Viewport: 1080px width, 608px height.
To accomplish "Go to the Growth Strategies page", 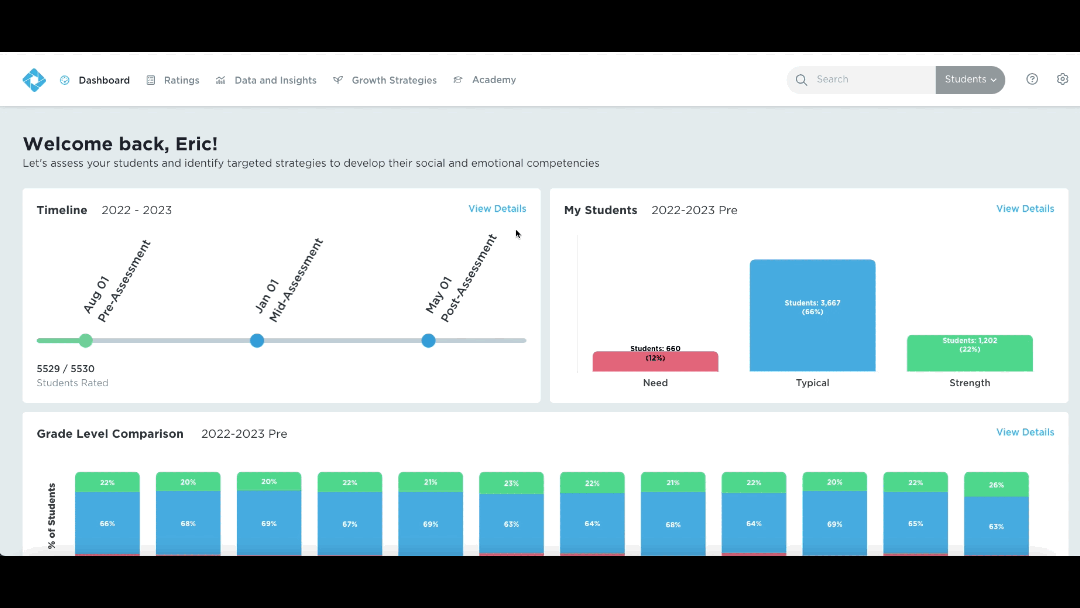I will (x=394, y=80).
